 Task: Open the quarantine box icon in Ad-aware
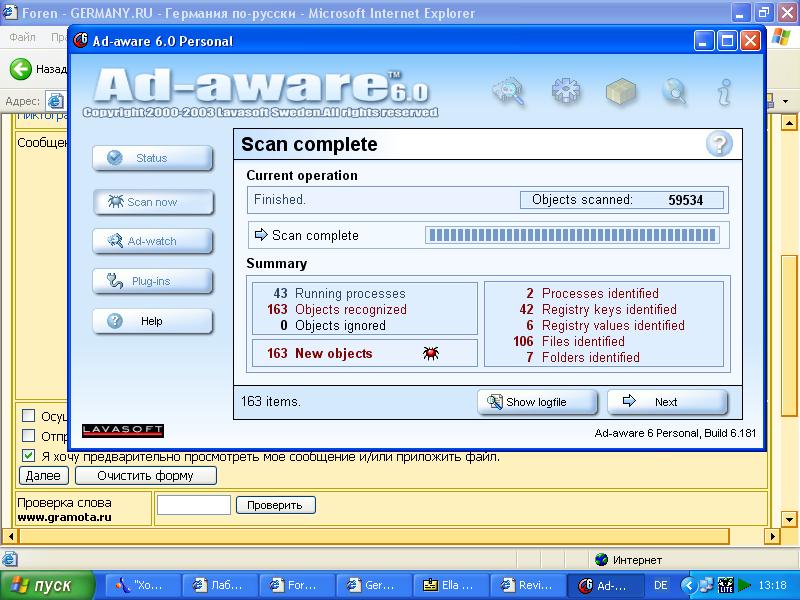point(621,92)
